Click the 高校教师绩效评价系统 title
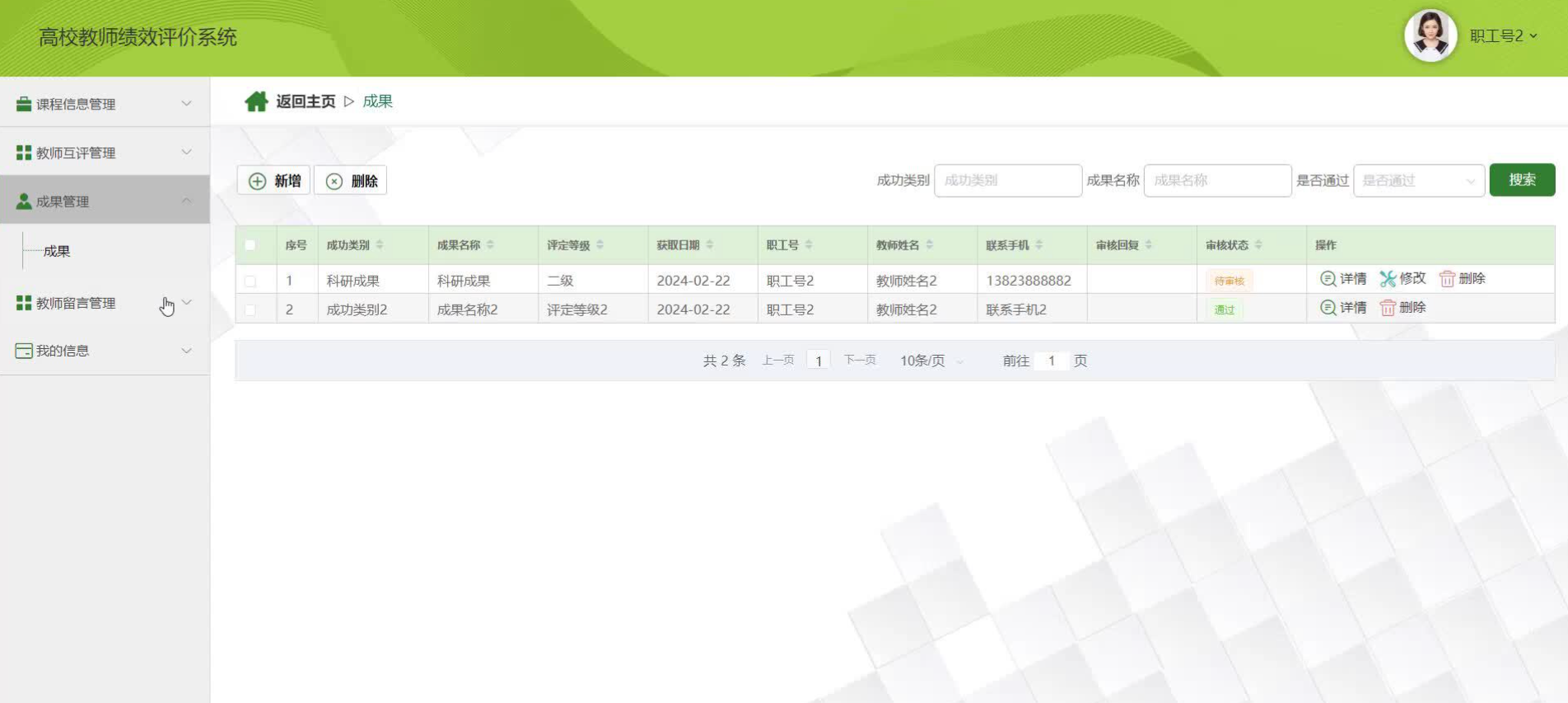Image resolution: width=1568 pixels, height=703 pixels. [138, 37]
